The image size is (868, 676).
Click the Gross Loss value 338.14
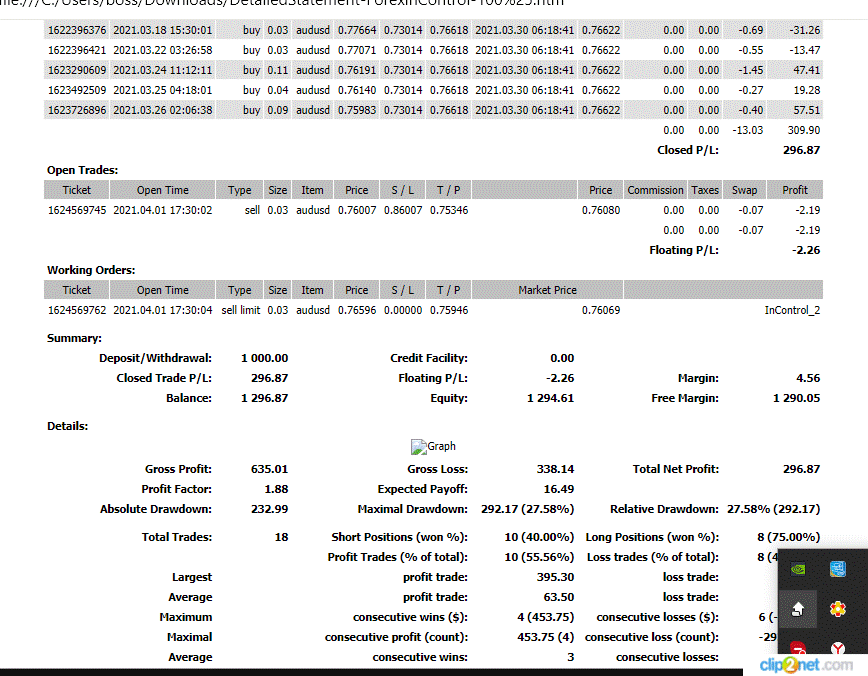[x=555, y=469]
